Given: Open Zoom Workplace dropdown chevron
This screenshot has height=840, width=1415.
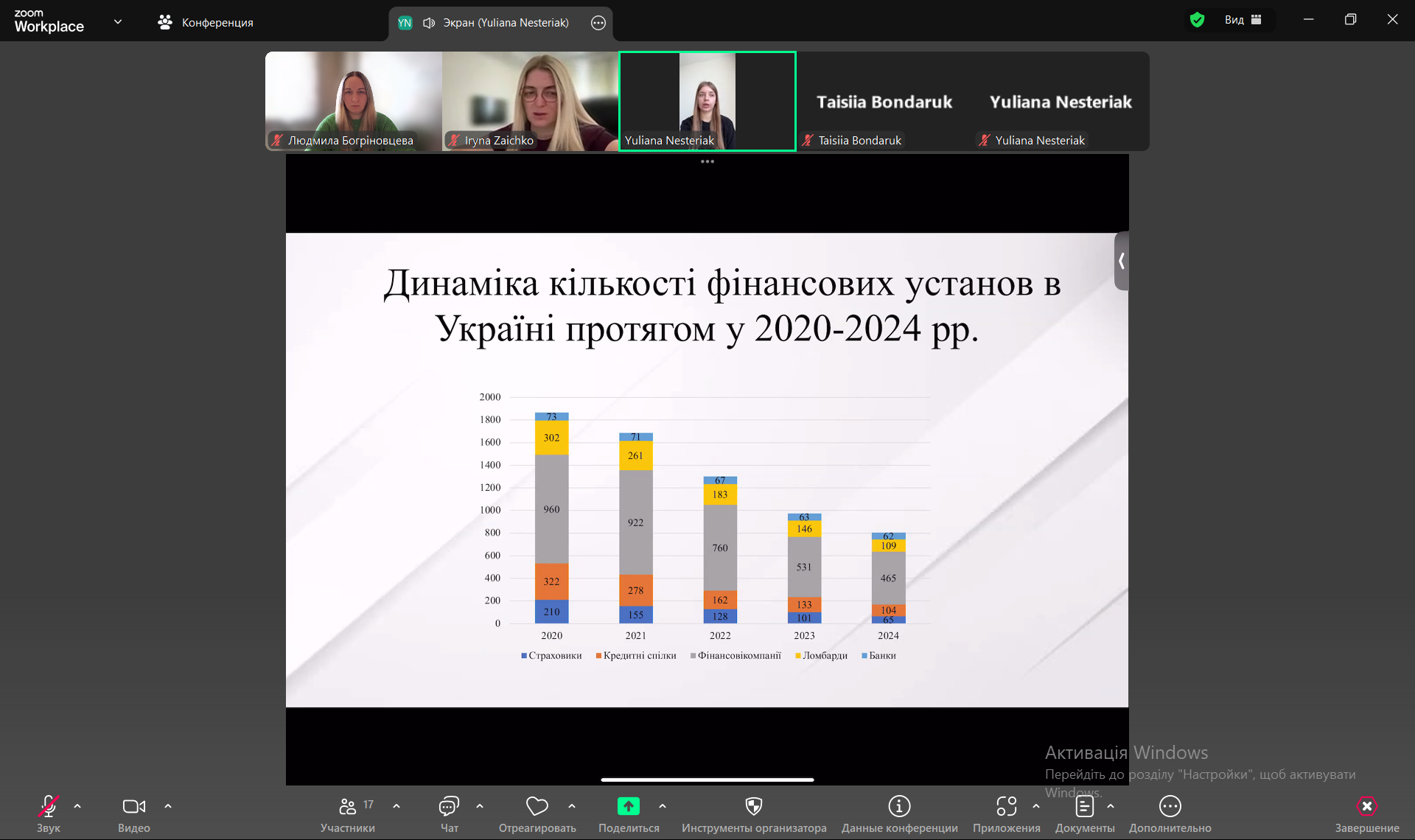Looking at the screenshot, I should point(118,21).
